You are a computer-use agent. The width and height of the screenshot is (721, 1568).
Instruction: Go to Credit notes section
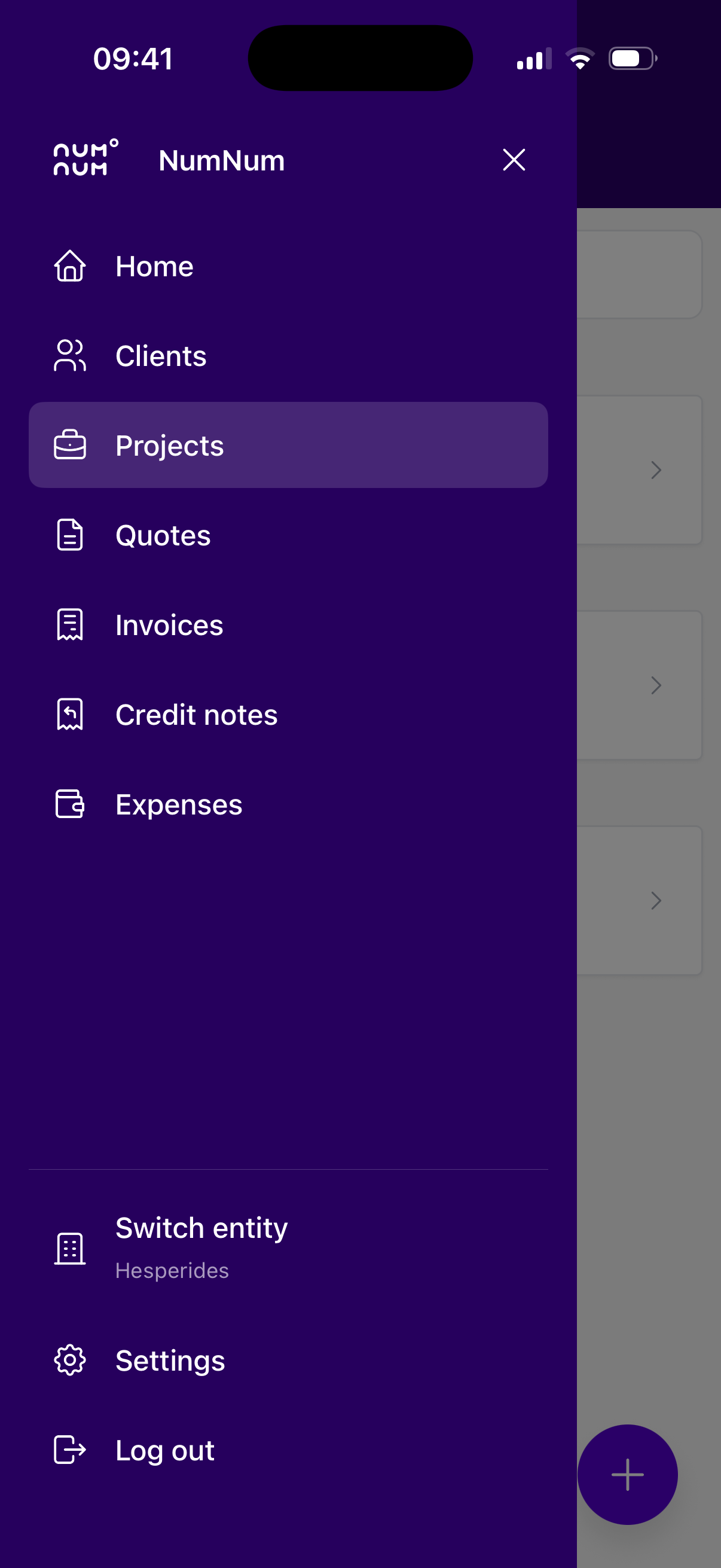tap(288, 714)
